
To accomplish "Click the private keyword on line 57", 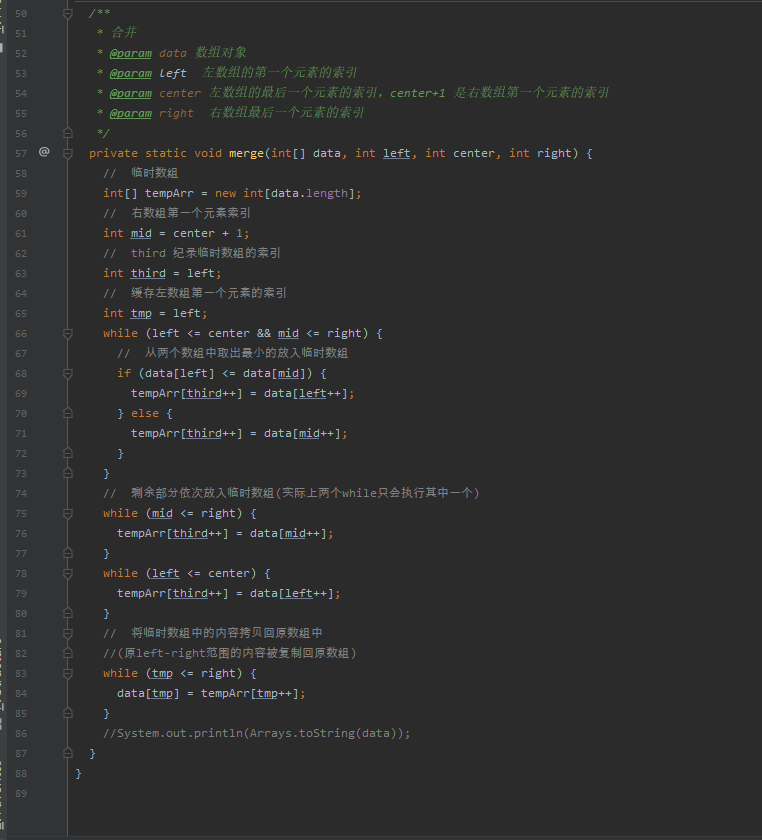I will (x=113, y=153).
